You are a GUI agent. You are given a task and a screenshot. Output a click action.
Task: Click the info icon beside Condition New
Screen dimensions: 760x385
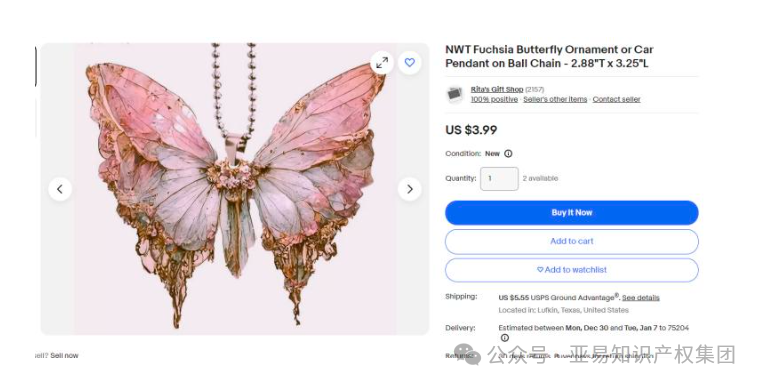coord(508,154)
